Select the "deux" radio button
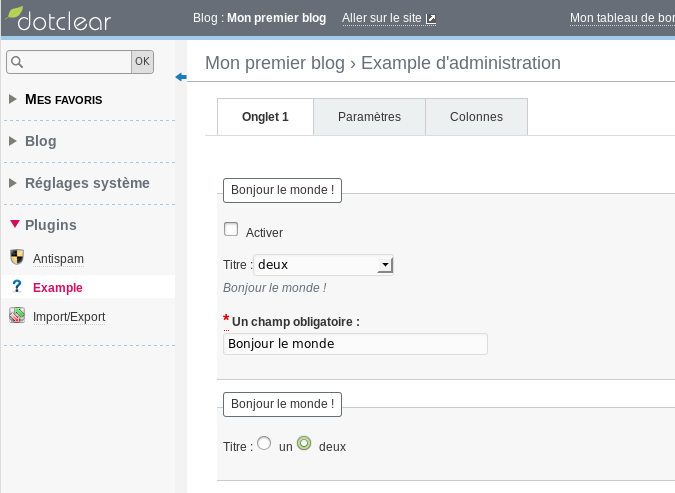Screen dimensions: 675x493 coord(304,443)
